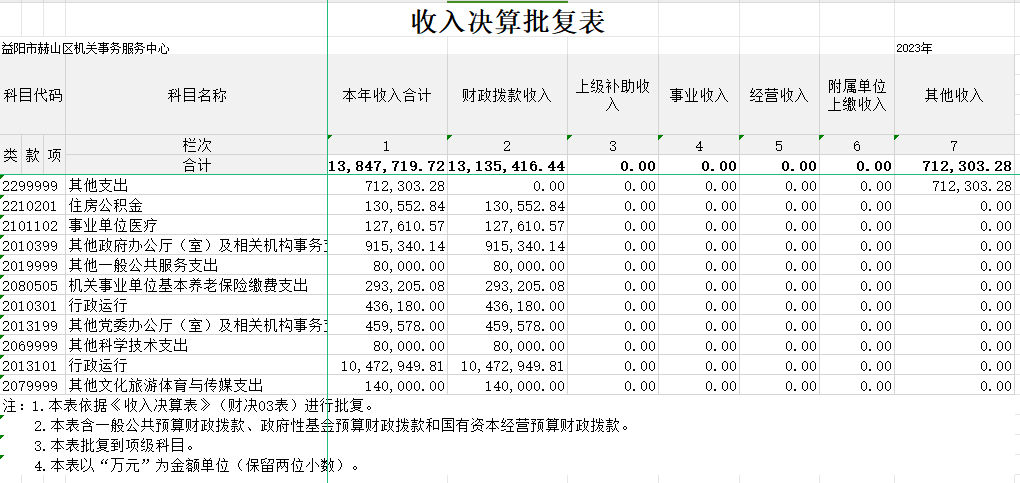Click the 事业收入 header cell
Screen dimensions: 1020x483
tap(699, 96)
